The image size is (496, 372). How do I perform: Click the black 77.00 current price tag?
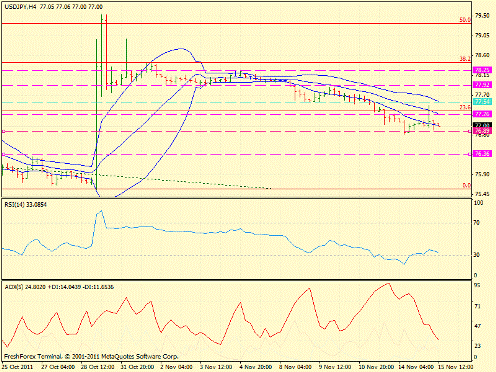click(482, 125)
